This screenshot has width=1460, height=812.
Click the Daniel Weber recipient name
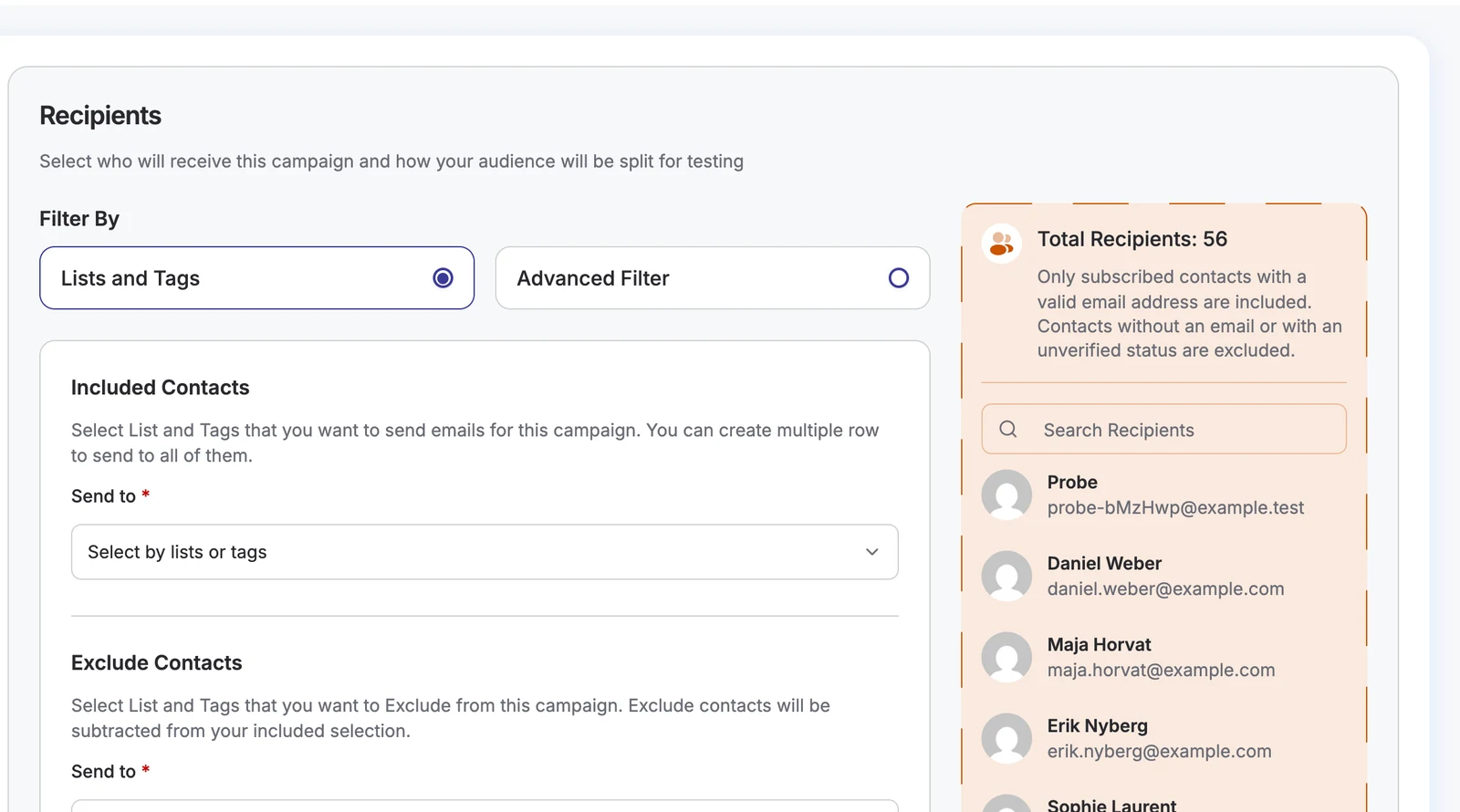coord(1104,563)
